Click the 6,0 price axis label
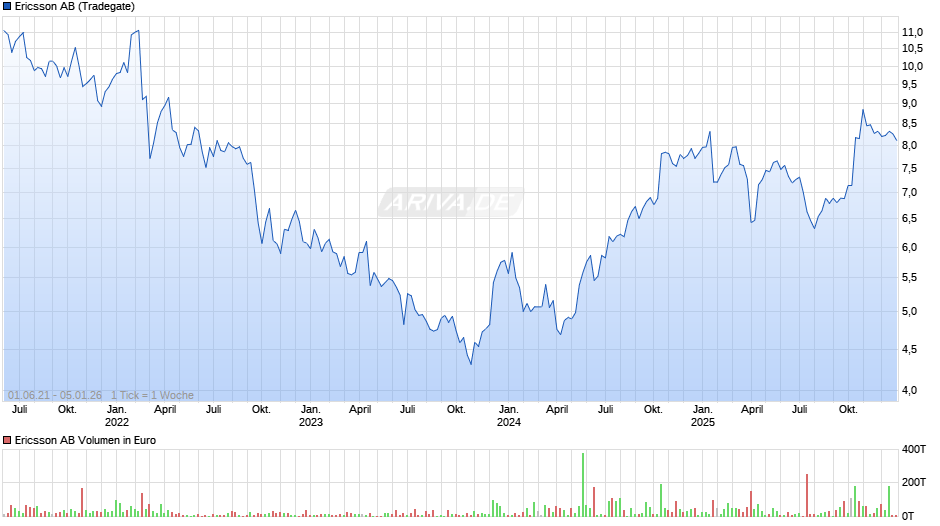This screenshot has width=940, height=526. (909, 247)
